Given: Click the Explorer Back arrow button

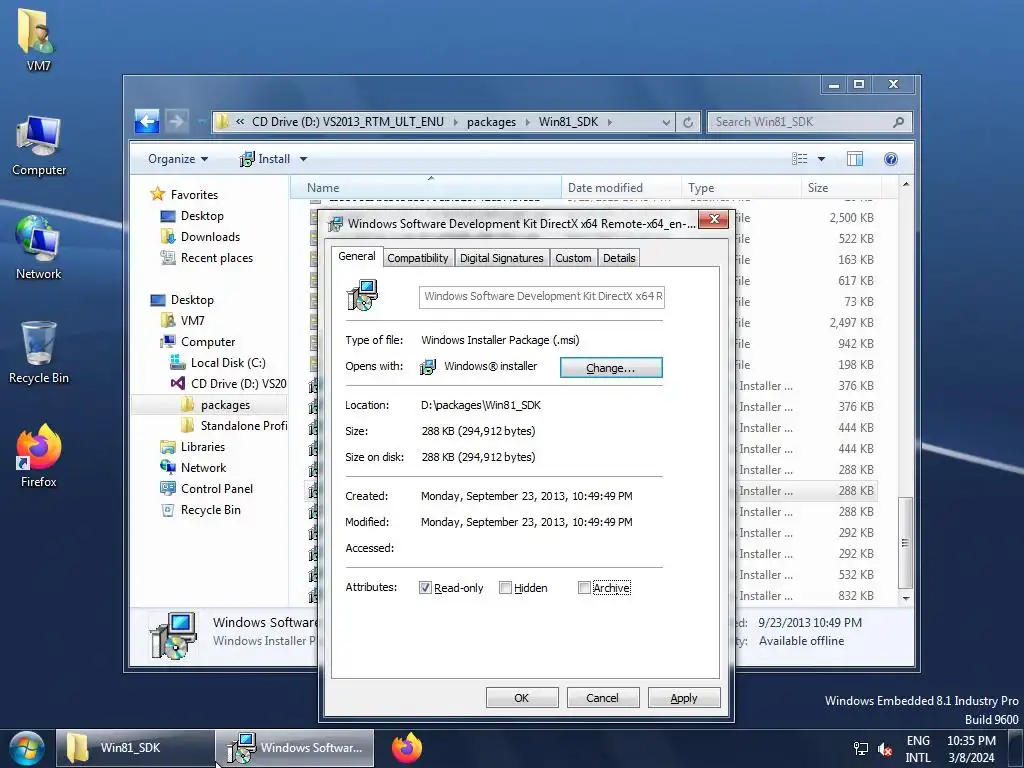Looking at the screenshot, I should 147,121.
